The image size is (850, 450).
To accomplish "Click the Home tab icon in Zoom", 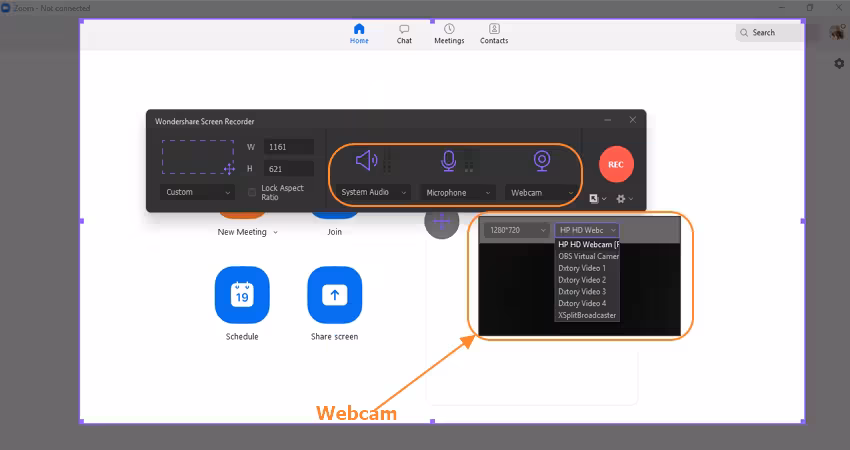I will 359,29.
